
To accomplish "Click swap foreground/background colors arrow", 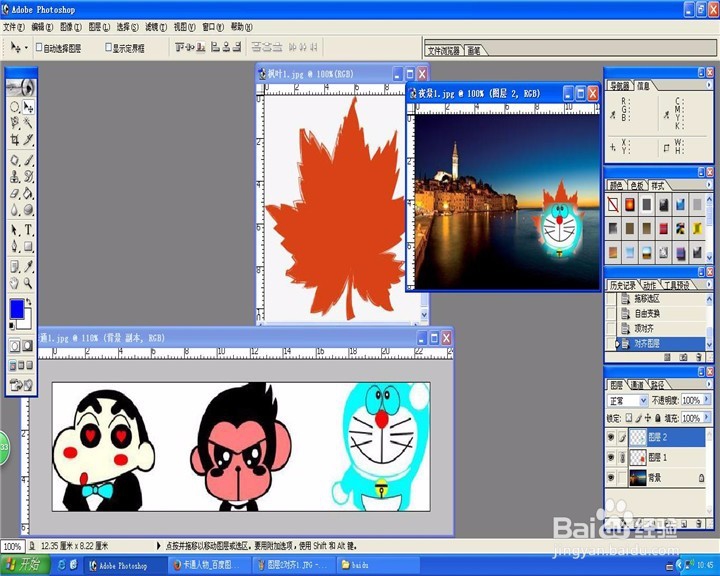I will [x=29, y=302].
